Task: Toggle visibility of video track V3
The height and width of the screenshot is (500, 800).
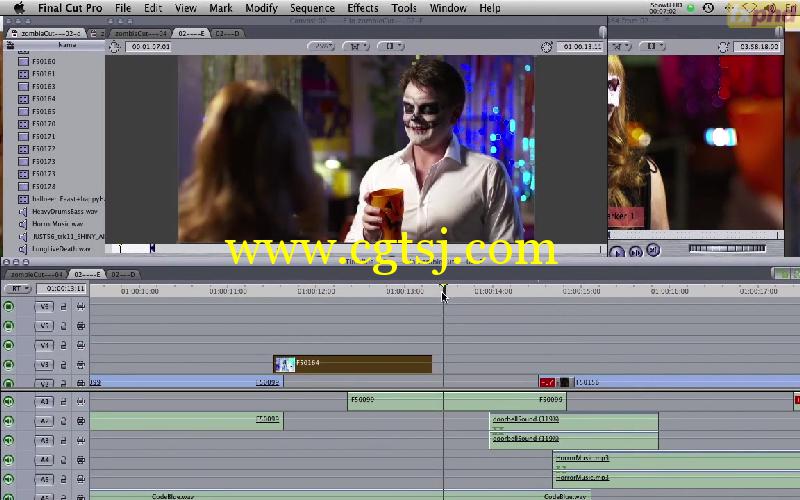Action: 8,365
